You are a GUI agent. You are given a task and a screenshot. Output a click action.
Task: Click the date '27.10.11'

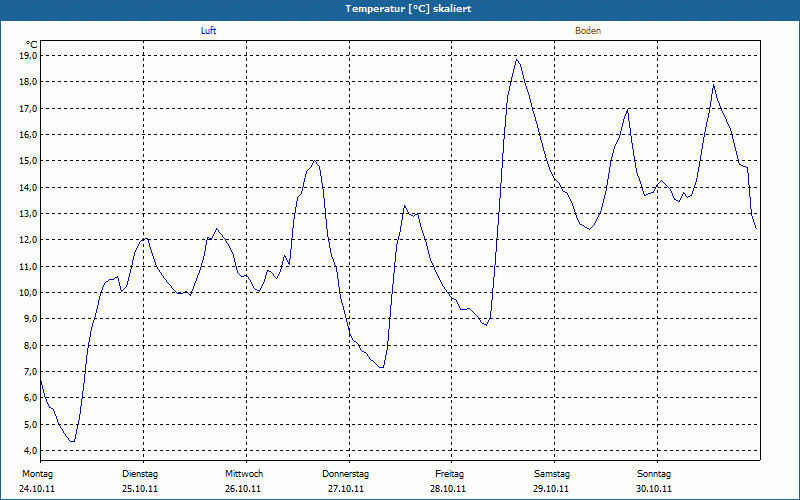[x=346, y=489]
